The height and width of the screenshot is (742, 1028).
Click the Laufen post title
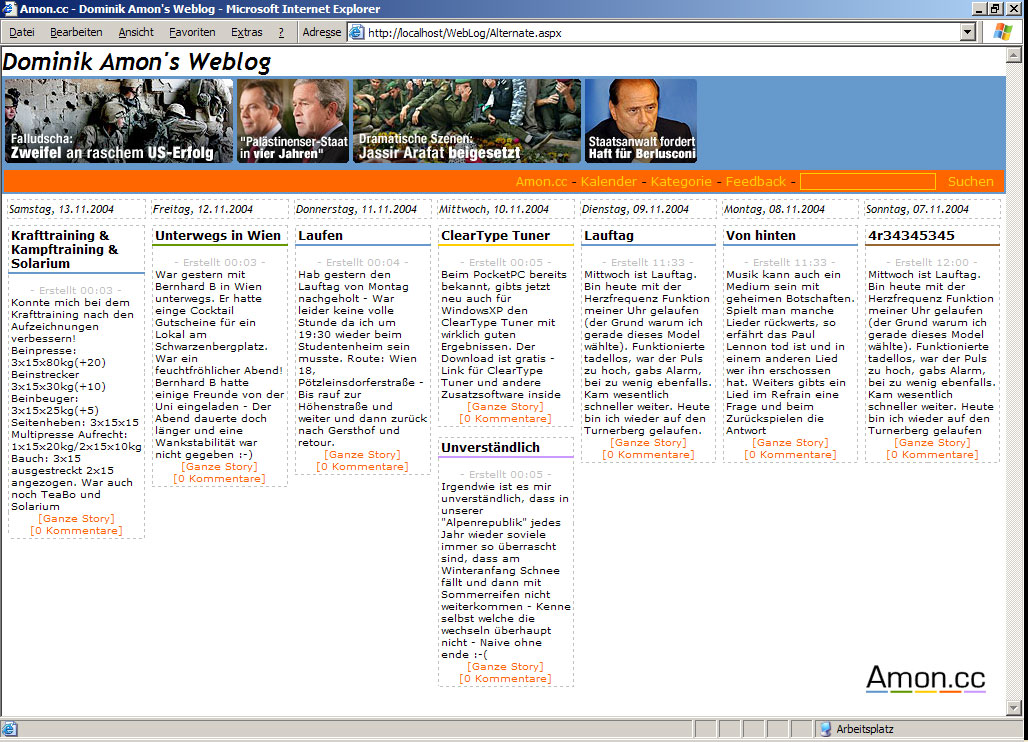click(321, 235)
